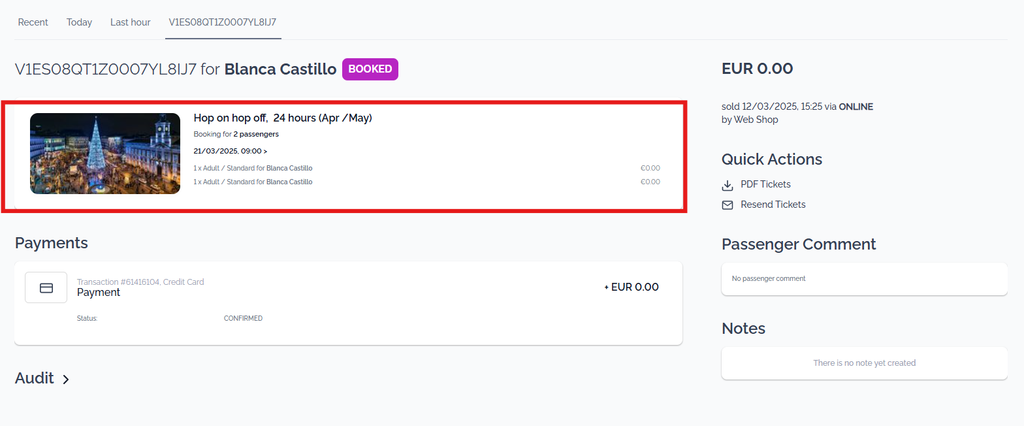Expand the Audit section chevron
This screenshot has height=426, width=1024.
pos(65,379)
